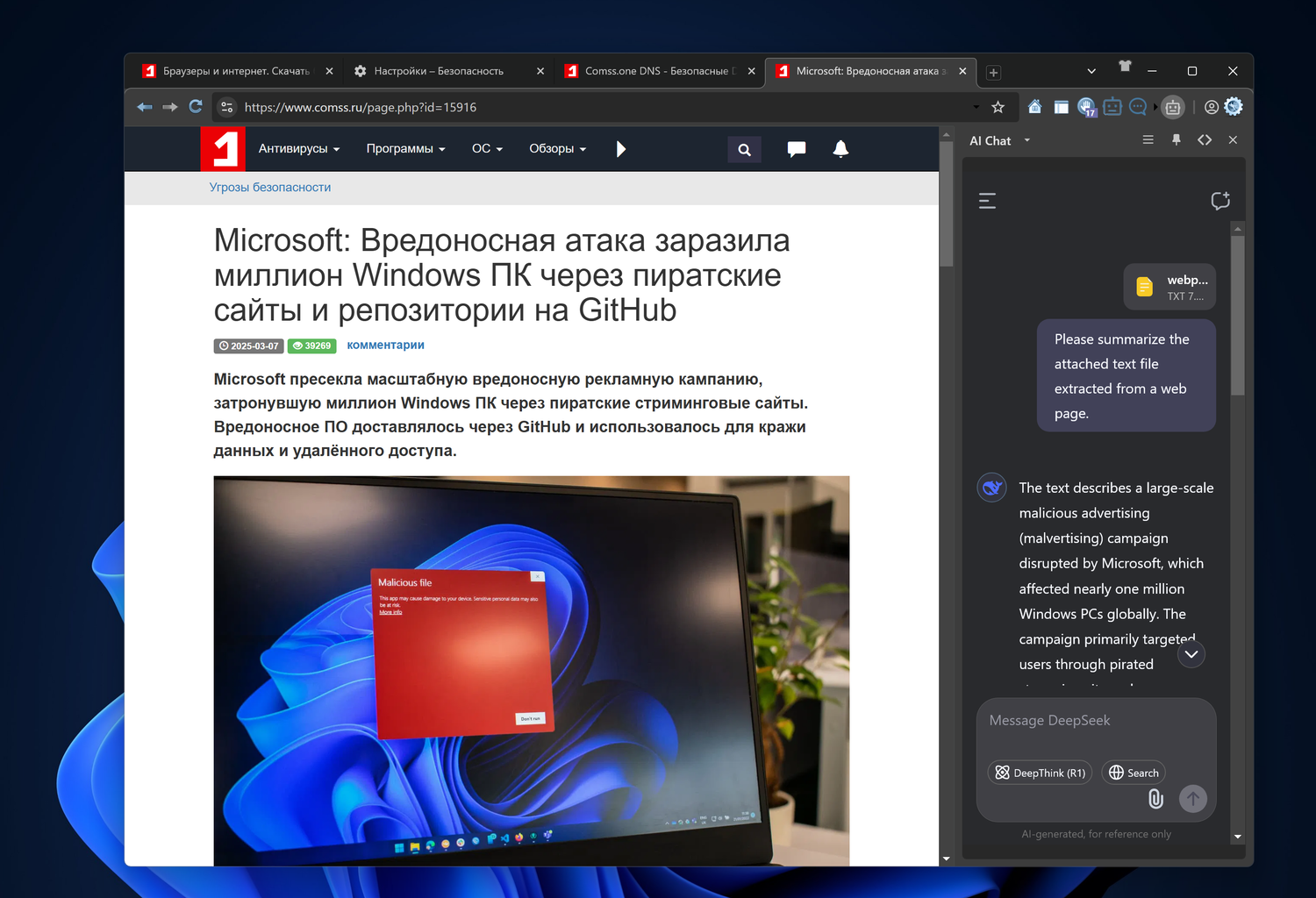This screenshot has height=898, width=1316.
Task: Click the code brackets icon in AI Chat header
Action: (x=1205, y=139)
